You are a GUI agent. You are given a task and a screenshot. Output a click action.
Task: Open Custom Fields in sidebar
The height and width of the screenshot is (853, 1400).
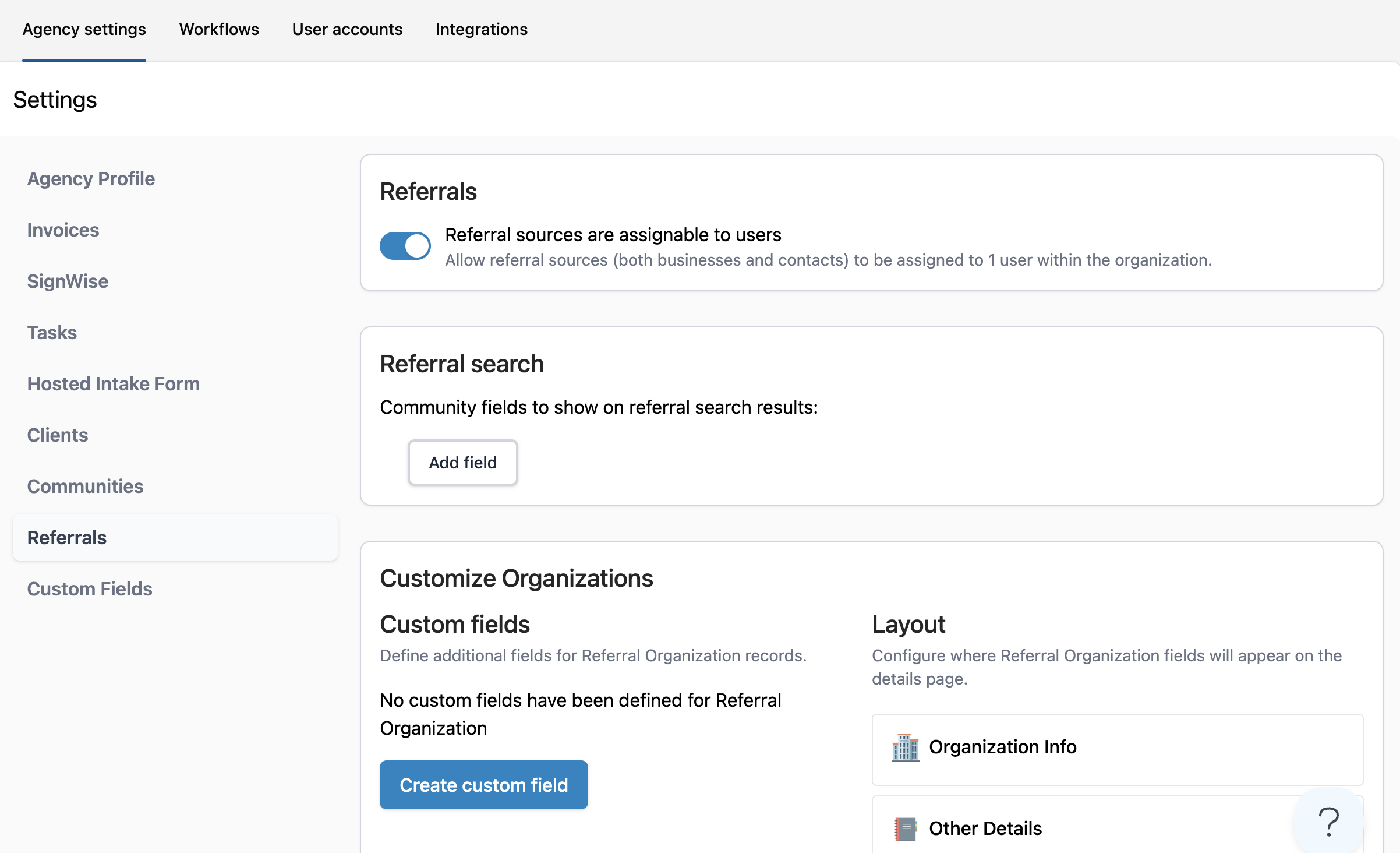(x=90, y=589)
